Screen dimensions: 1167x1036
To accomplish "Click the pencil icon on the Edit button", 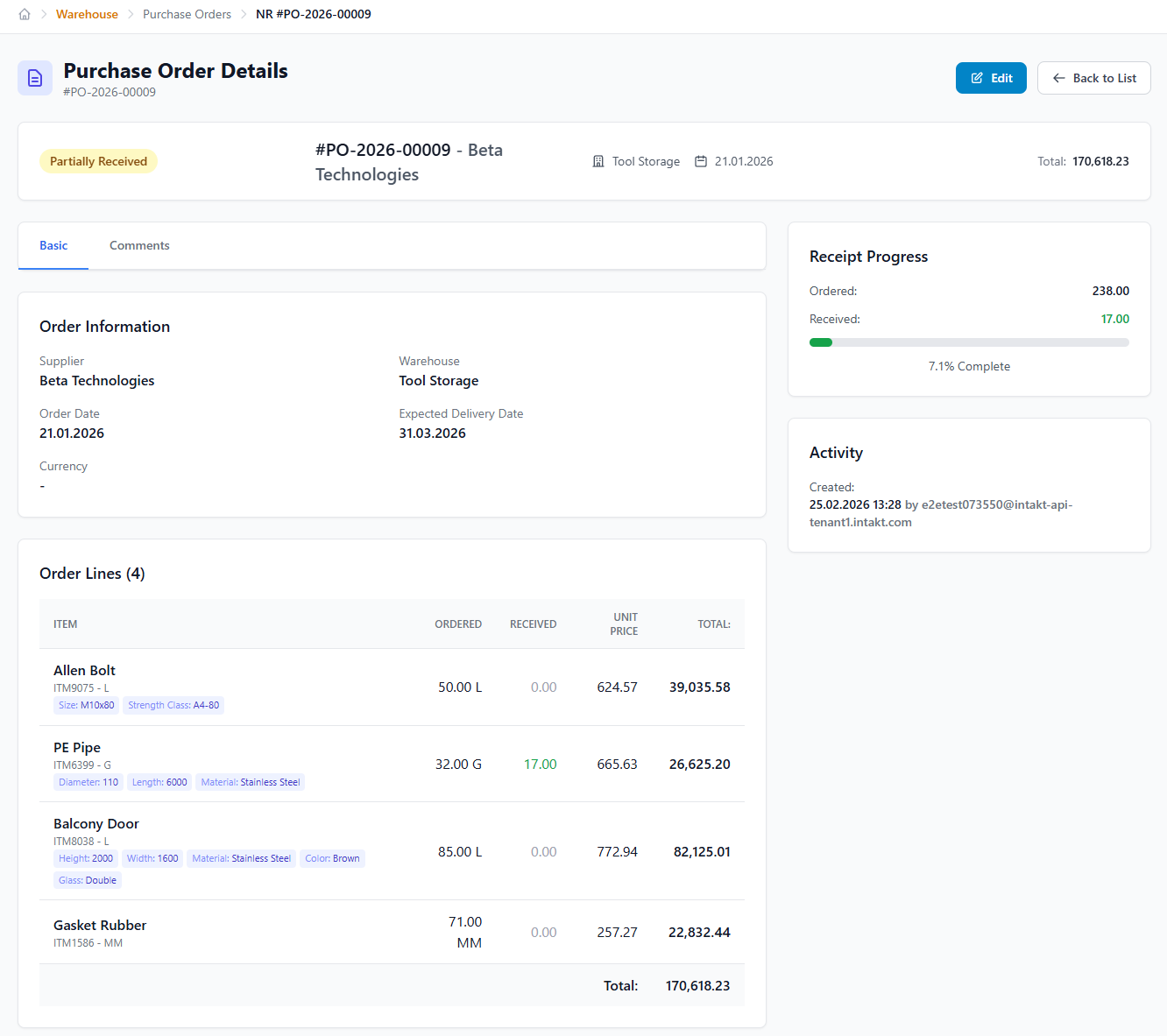I will (975, 77).
